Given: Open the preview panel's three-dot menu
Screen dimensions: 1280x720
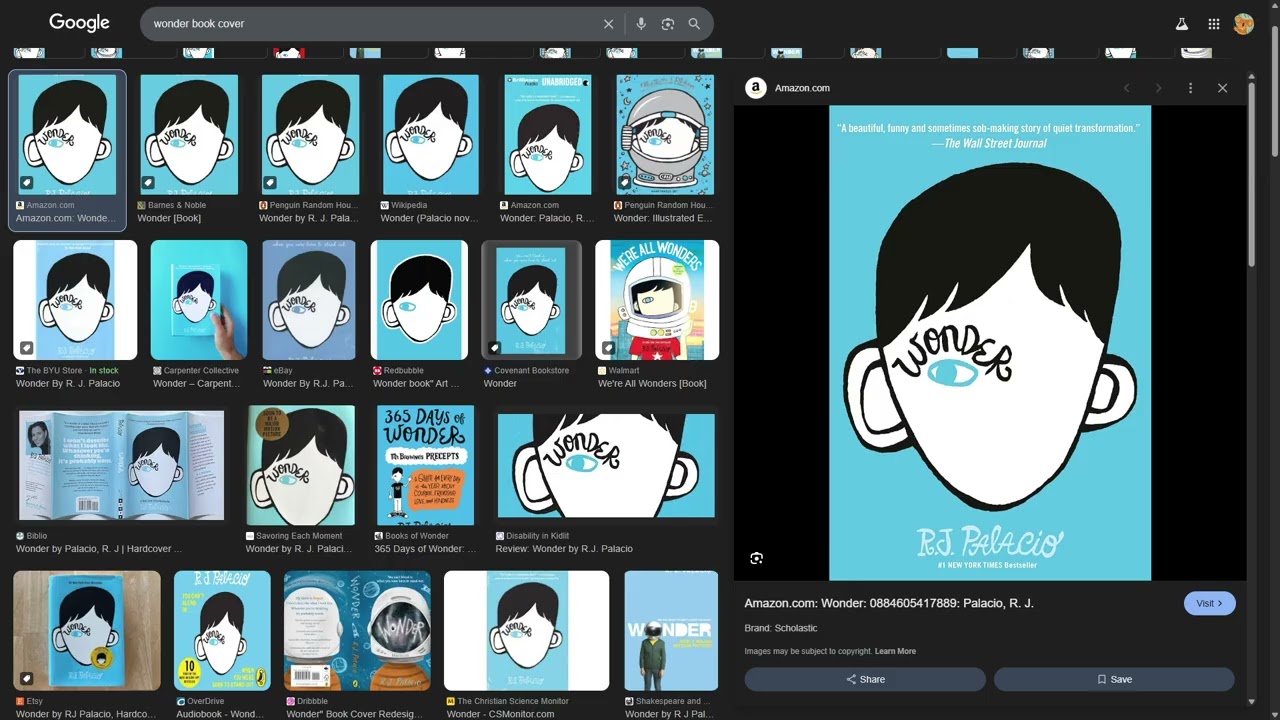Looking at the screenshot, I should [1190, 88].
